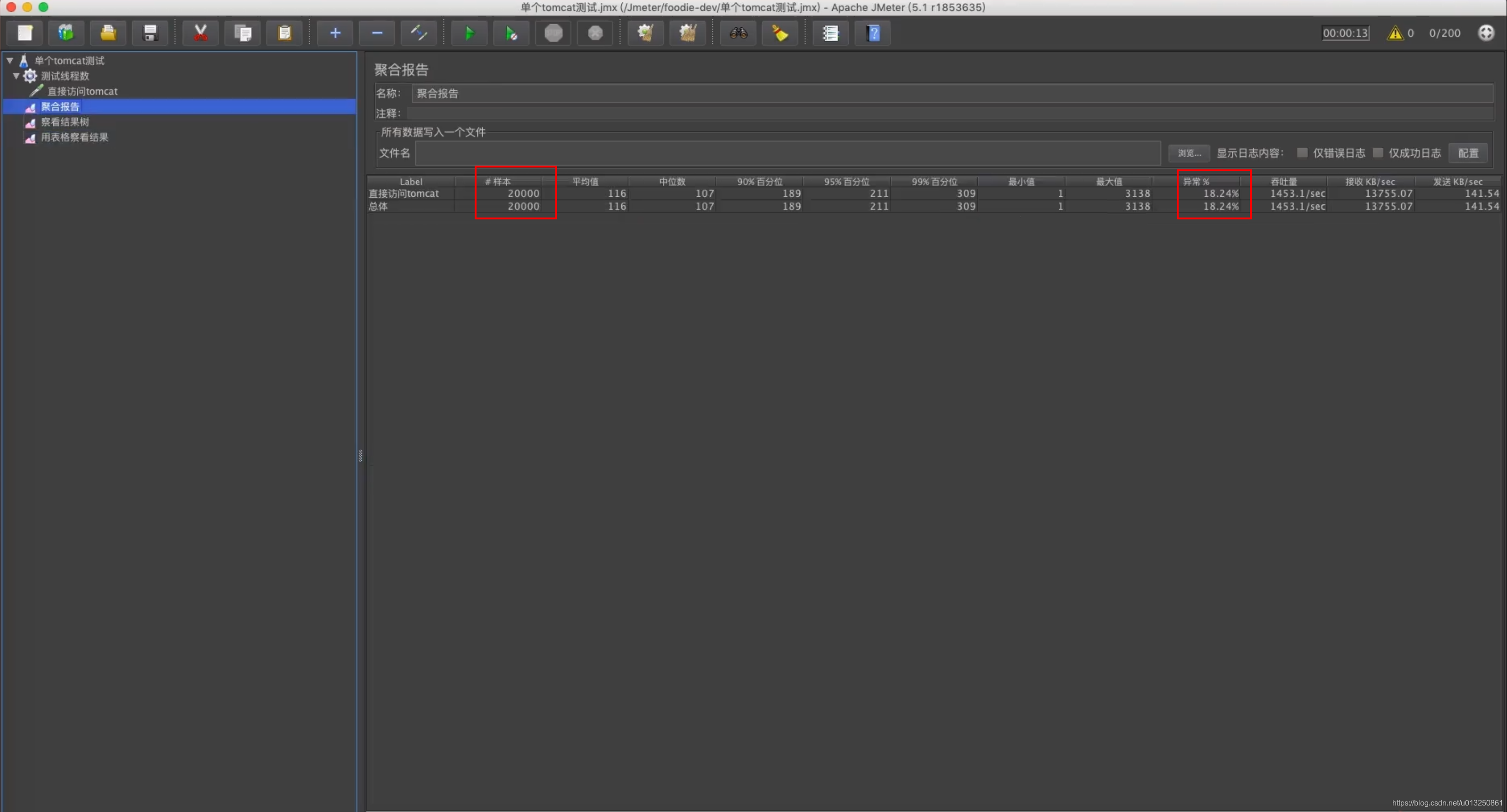1507x812 pixels.
Task: Click the 名称 name input field
Action: click(953, 93)
